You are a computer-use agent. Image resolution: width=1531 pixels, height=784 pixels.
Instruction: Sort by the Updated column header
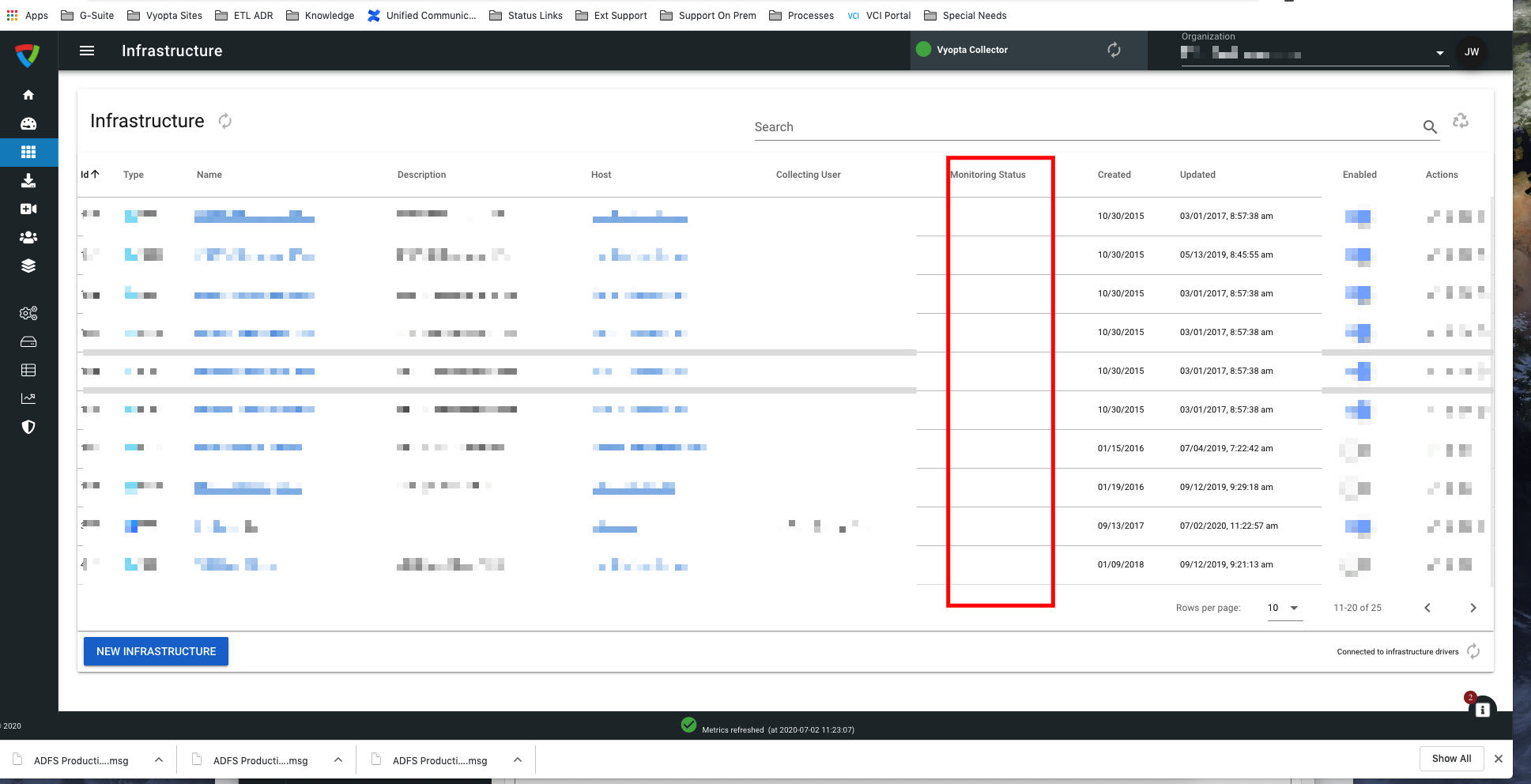[x=1197, y=175]
